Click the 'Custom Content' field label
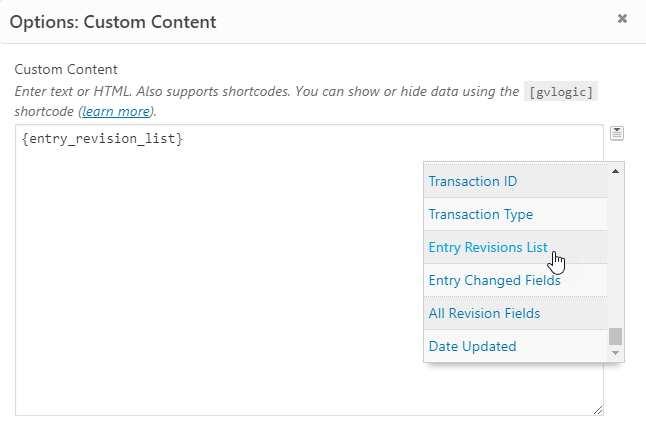This screenshot has height=426, width=646. (66, 69)
